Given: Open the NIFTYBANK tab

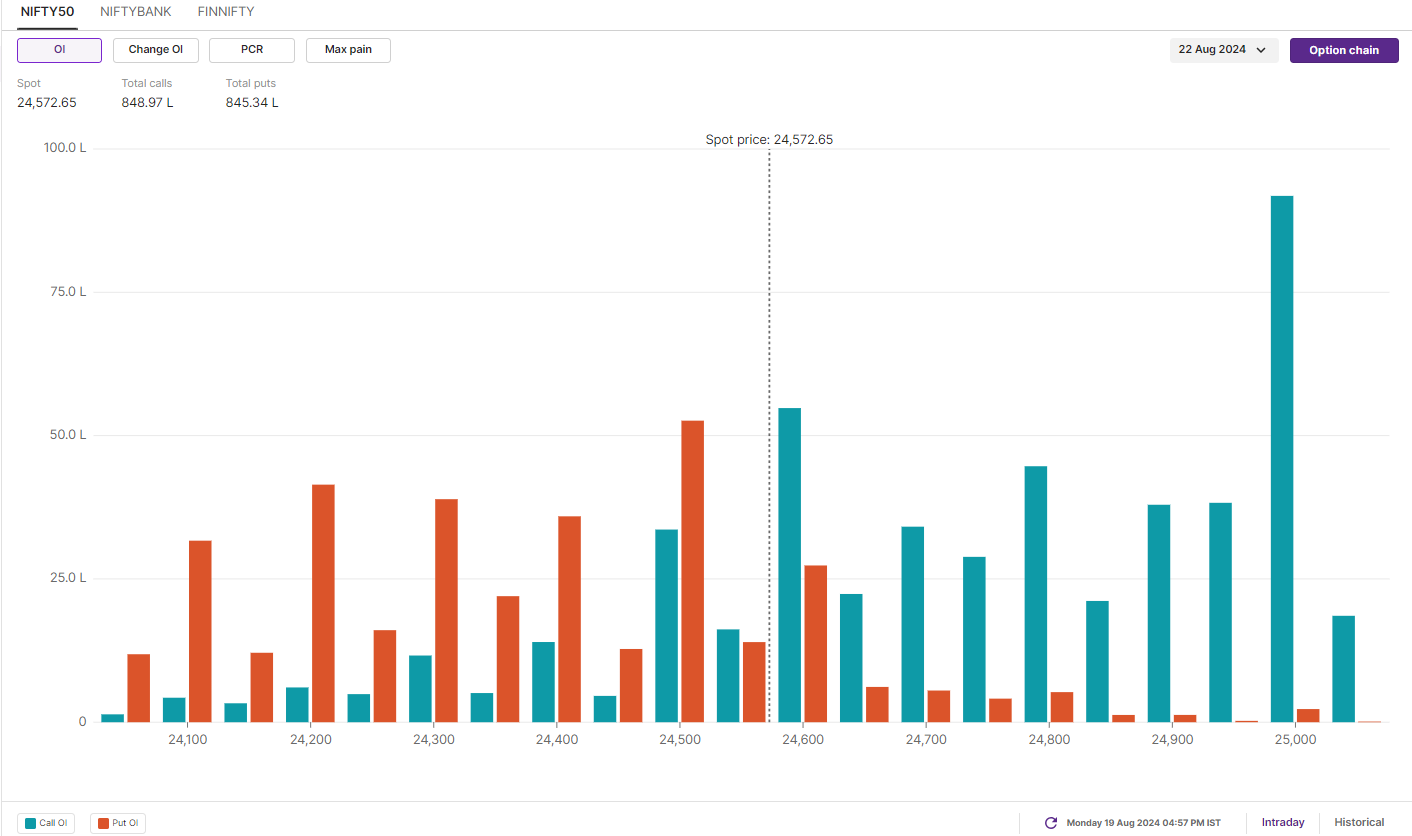Looking at the screenshot, I should [136, 12].
